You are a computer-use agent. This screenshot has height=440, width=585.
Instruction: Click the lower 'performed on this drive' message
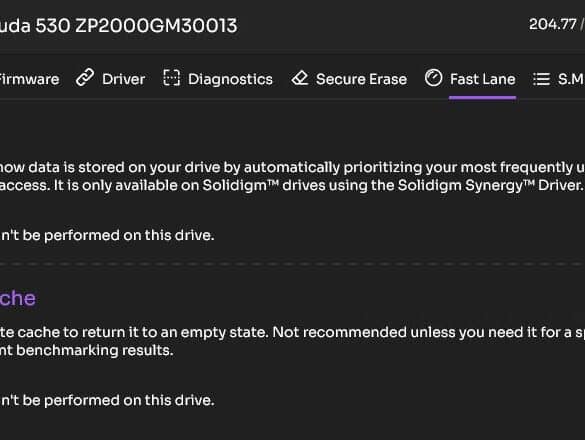[107, 400]
